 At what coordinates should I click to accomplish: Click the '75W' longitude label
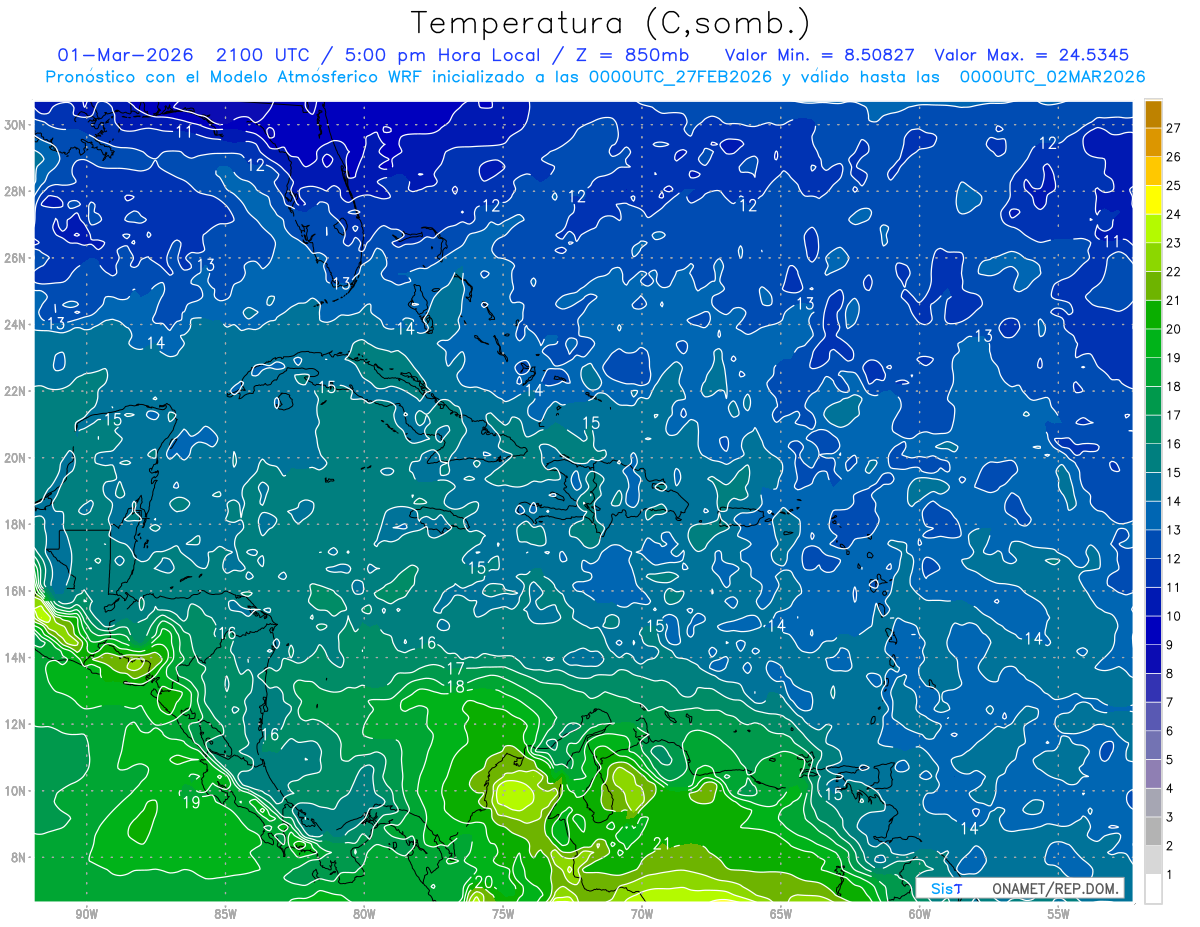[x=503, y=914]
